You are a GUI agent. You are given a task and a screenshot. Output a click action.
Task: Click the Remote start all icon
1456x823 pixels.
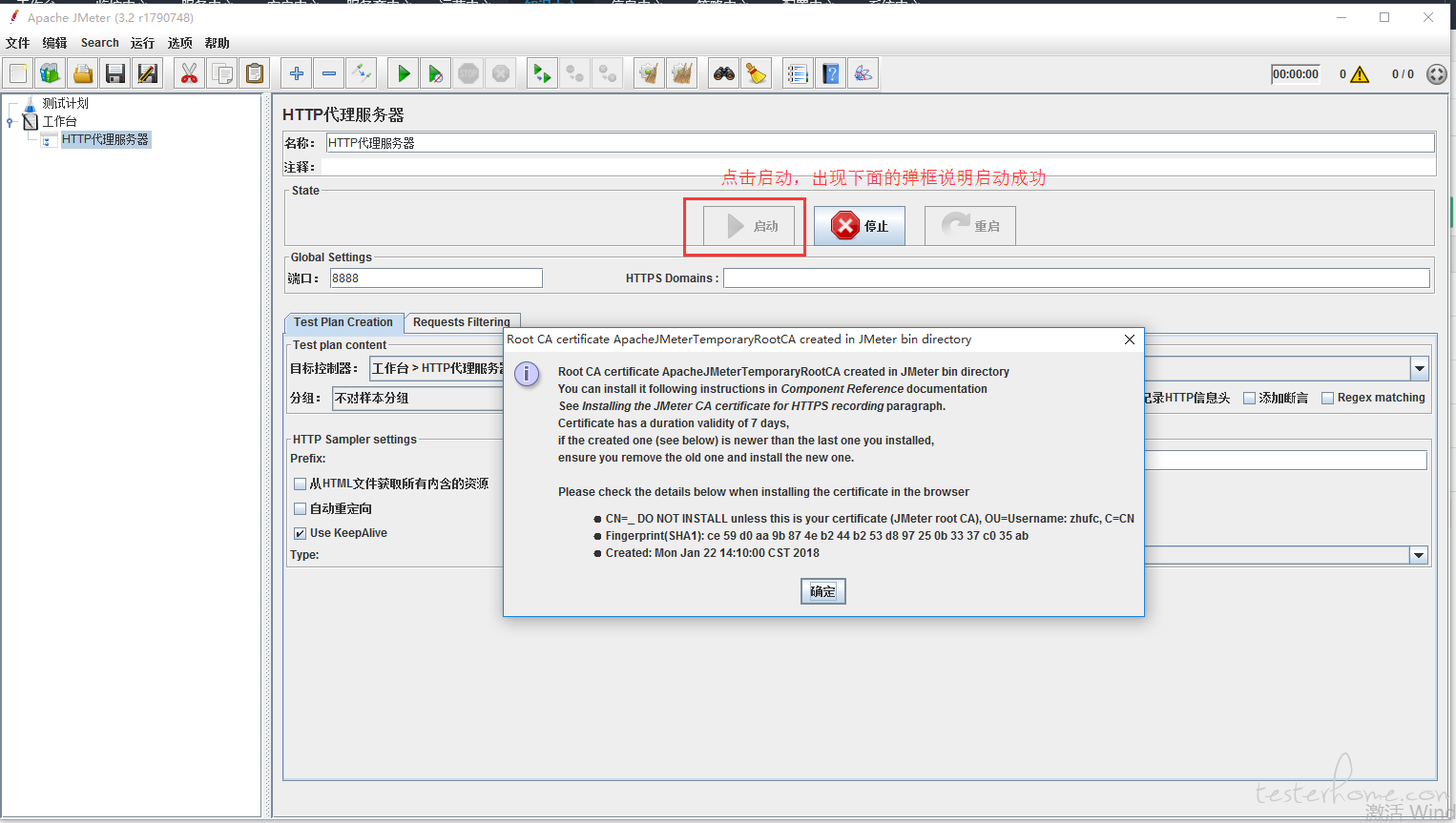(x=542, y=73)
